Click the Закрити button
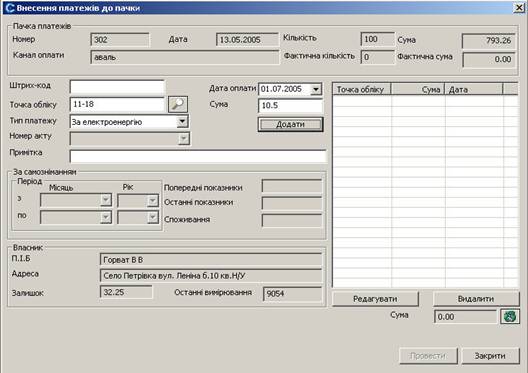Viewport: 528px width, 373px height. click(x=490, y=356)
